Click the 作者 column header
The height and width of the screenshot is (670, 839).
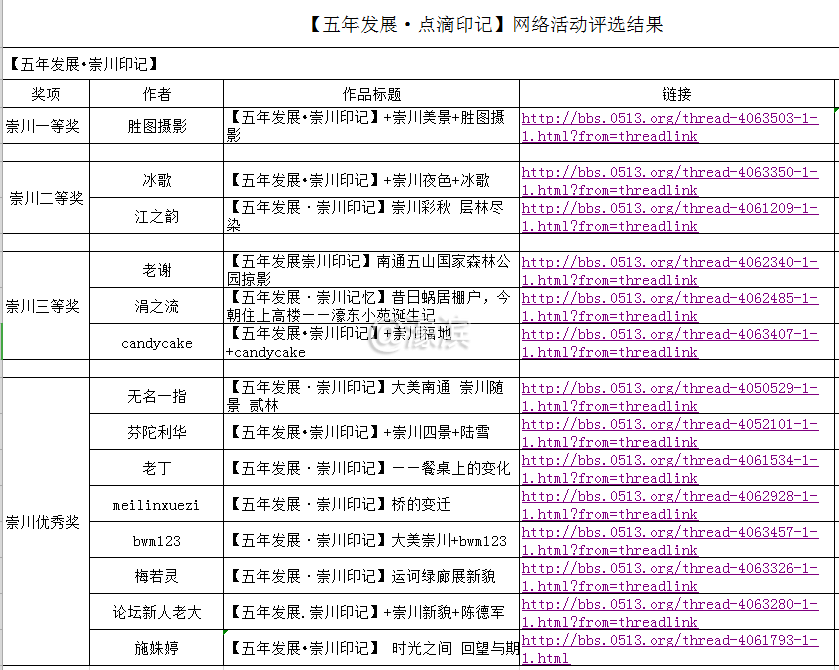point(156,93)
